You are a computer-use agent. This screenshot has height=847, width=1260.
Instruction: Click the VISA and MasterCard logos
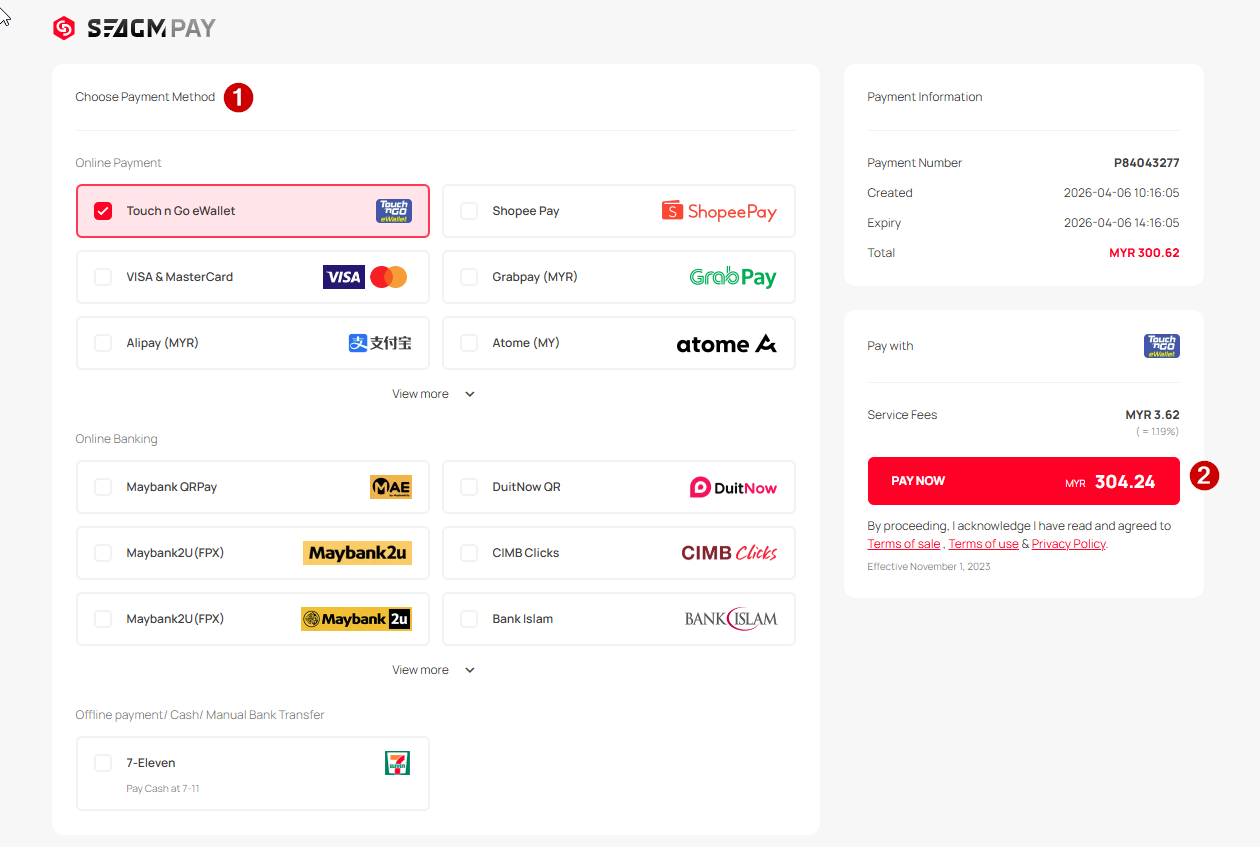pos(365,277)
